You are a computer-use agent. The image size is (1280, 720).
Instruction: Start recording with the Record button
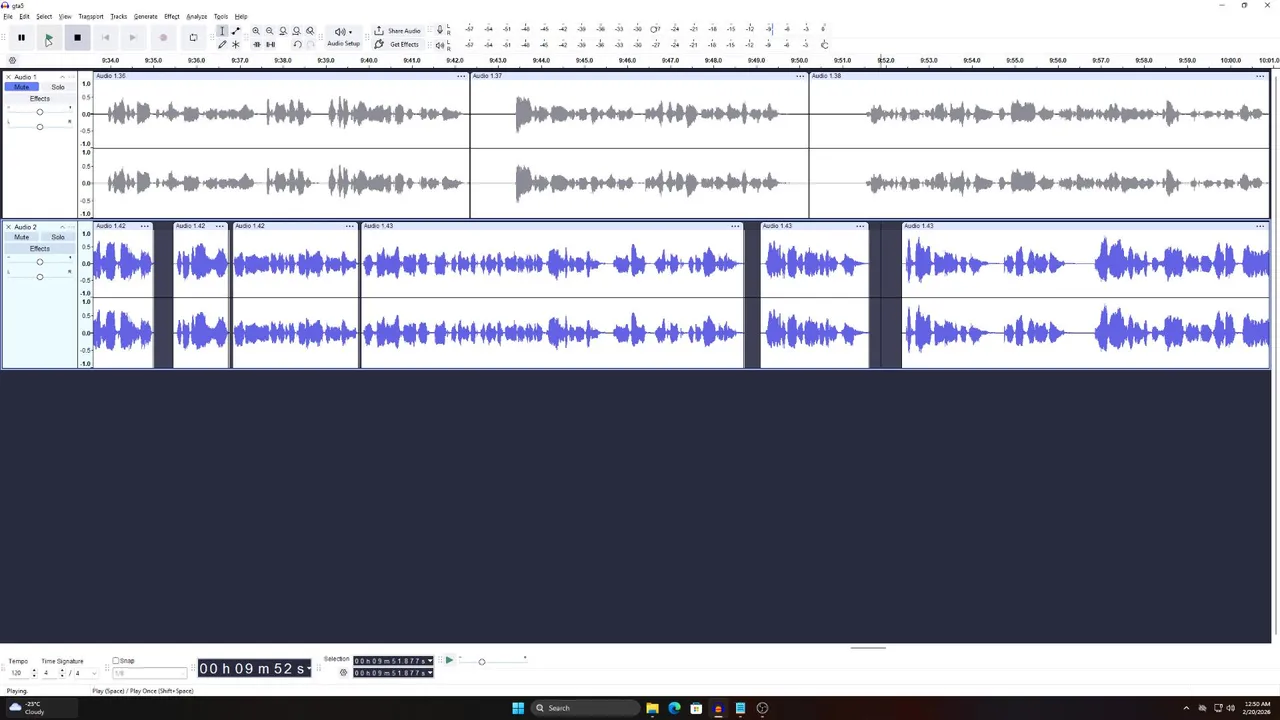[x=163, y=38]
